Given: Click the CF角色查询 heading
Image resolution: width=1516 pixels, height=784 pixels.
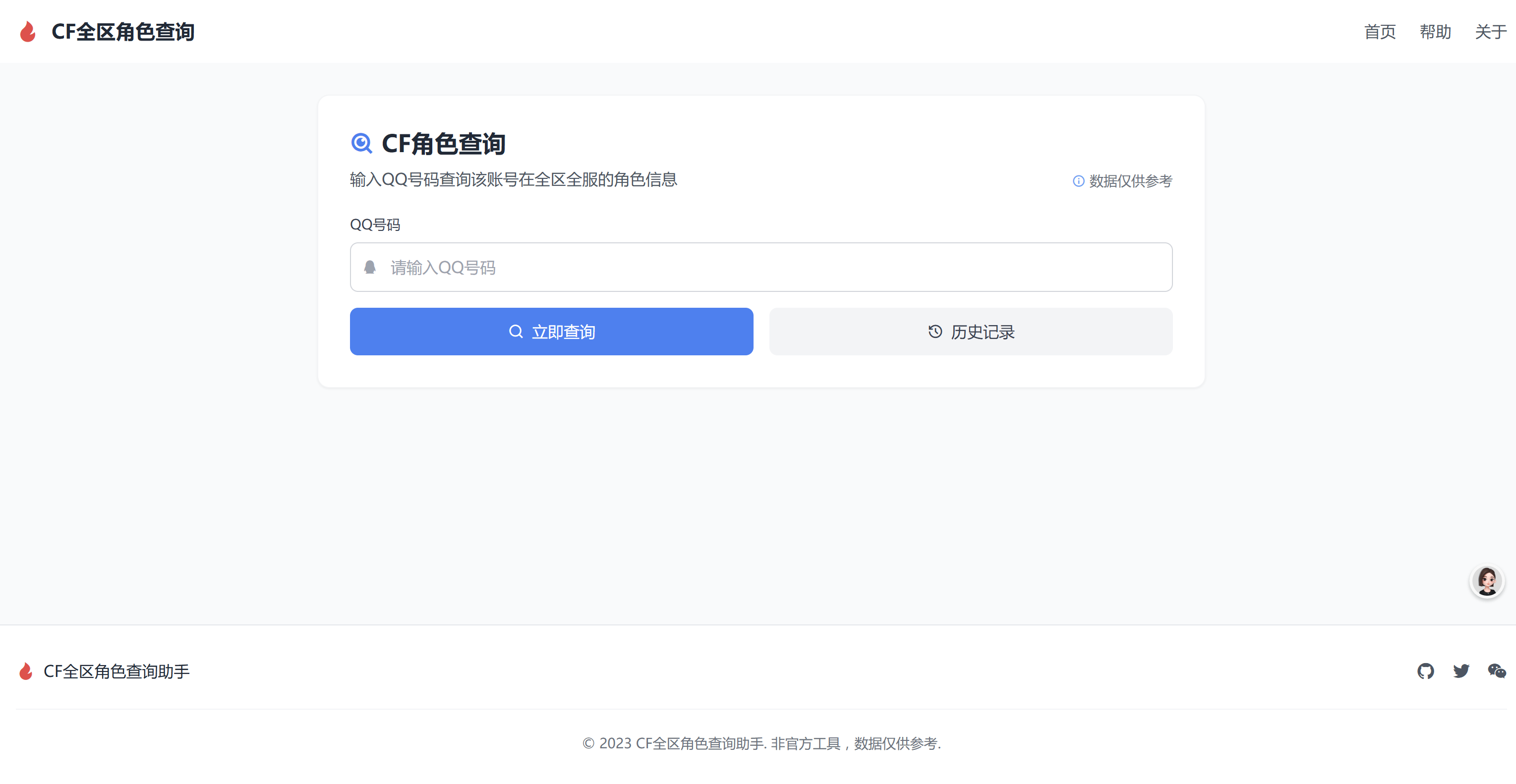Looking at the screenshot, I should pyautogui.click(x=443, y=144).
